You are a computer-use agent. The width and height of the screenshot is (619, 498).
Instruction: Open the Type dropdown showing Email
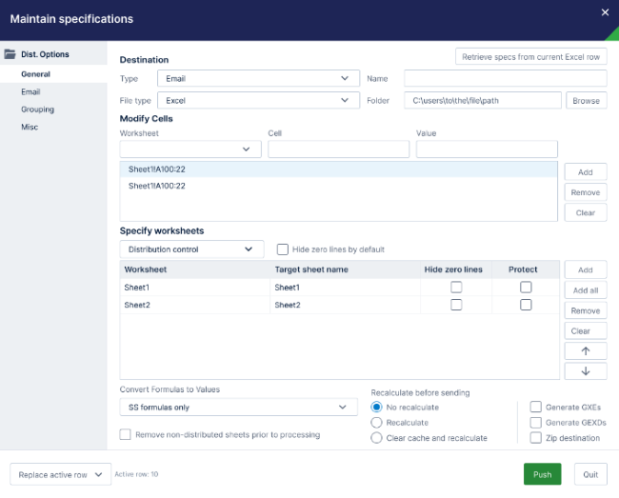[x=258, y=78]
